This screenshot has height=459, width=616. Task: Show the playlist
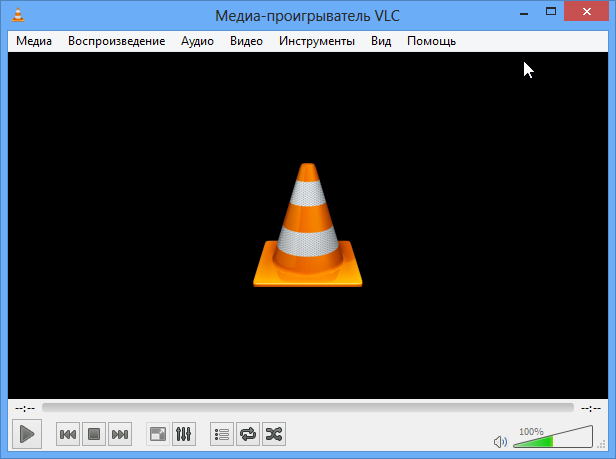[x=222, y=434]
